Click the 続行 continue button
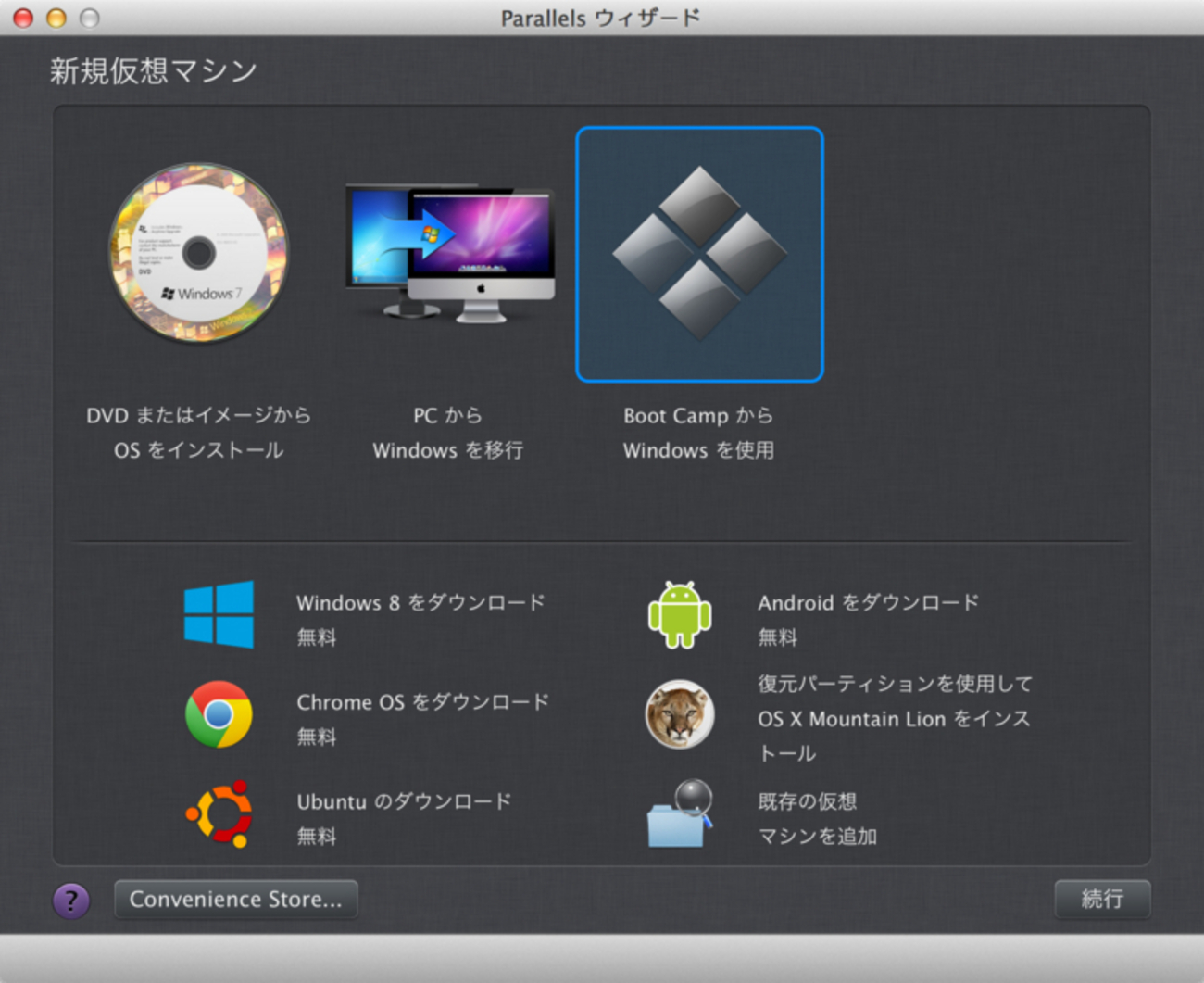Viewport: 1204px width, 983px height. click(x=1102, y=899)
